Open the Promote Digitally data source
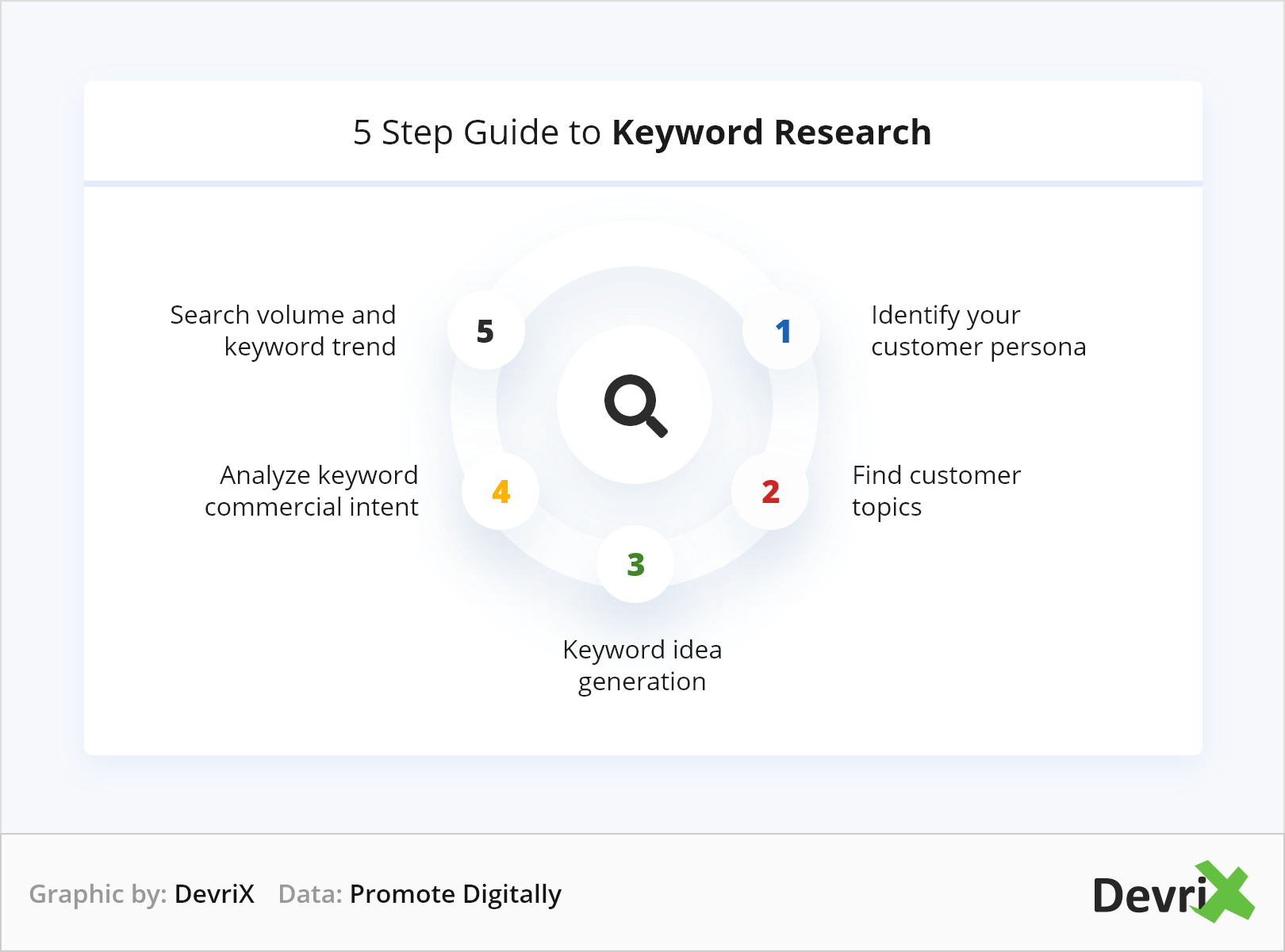Image resolution: width=1285 pixels, height=952 pixels. pos(455,894)
